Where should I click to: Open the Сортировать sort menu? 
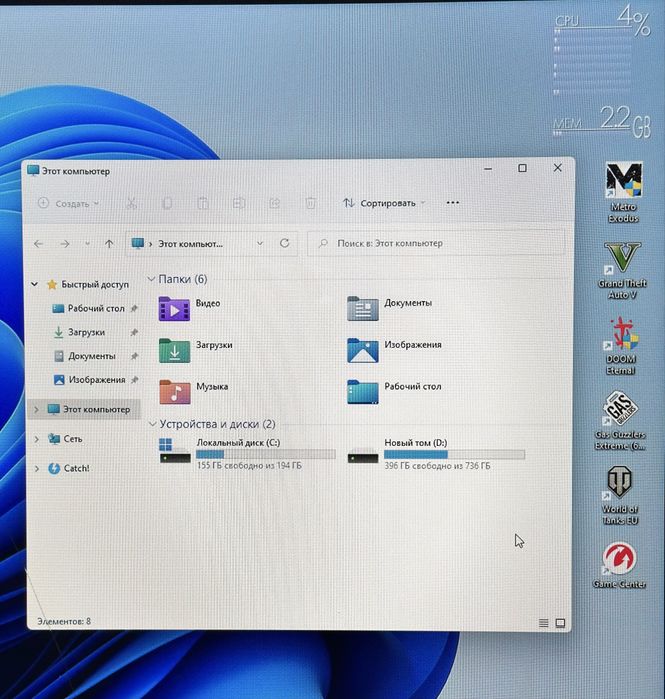(384, 203)
